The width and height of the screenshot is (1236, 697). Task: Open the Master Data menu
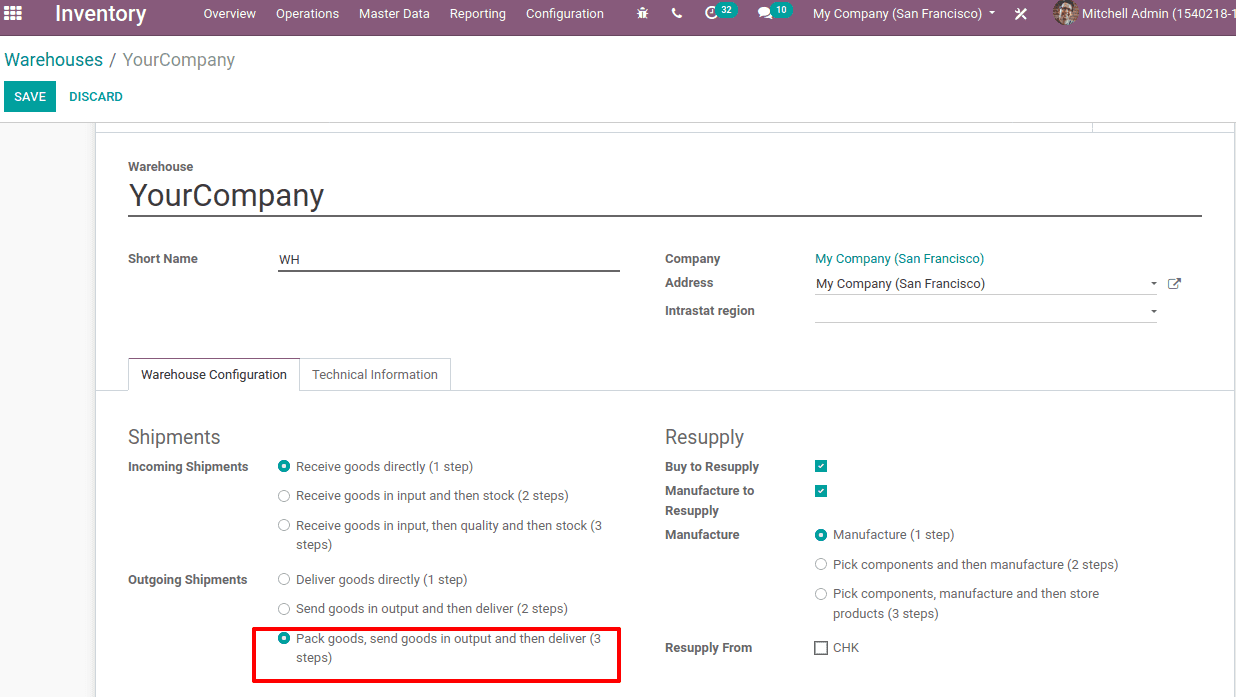click(x=394, y=14)
